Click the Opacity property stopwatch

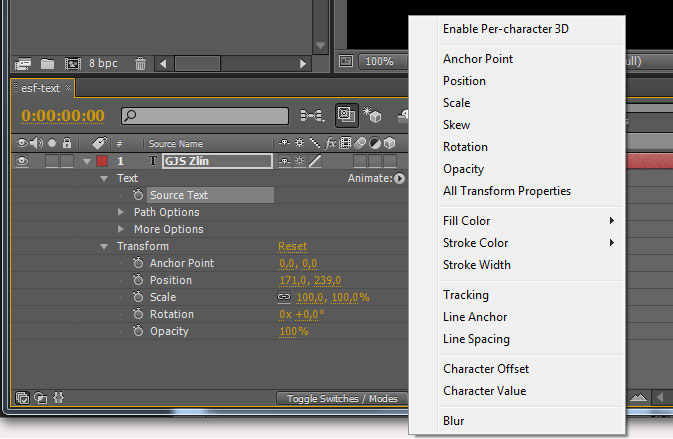[x=138, y=331]
